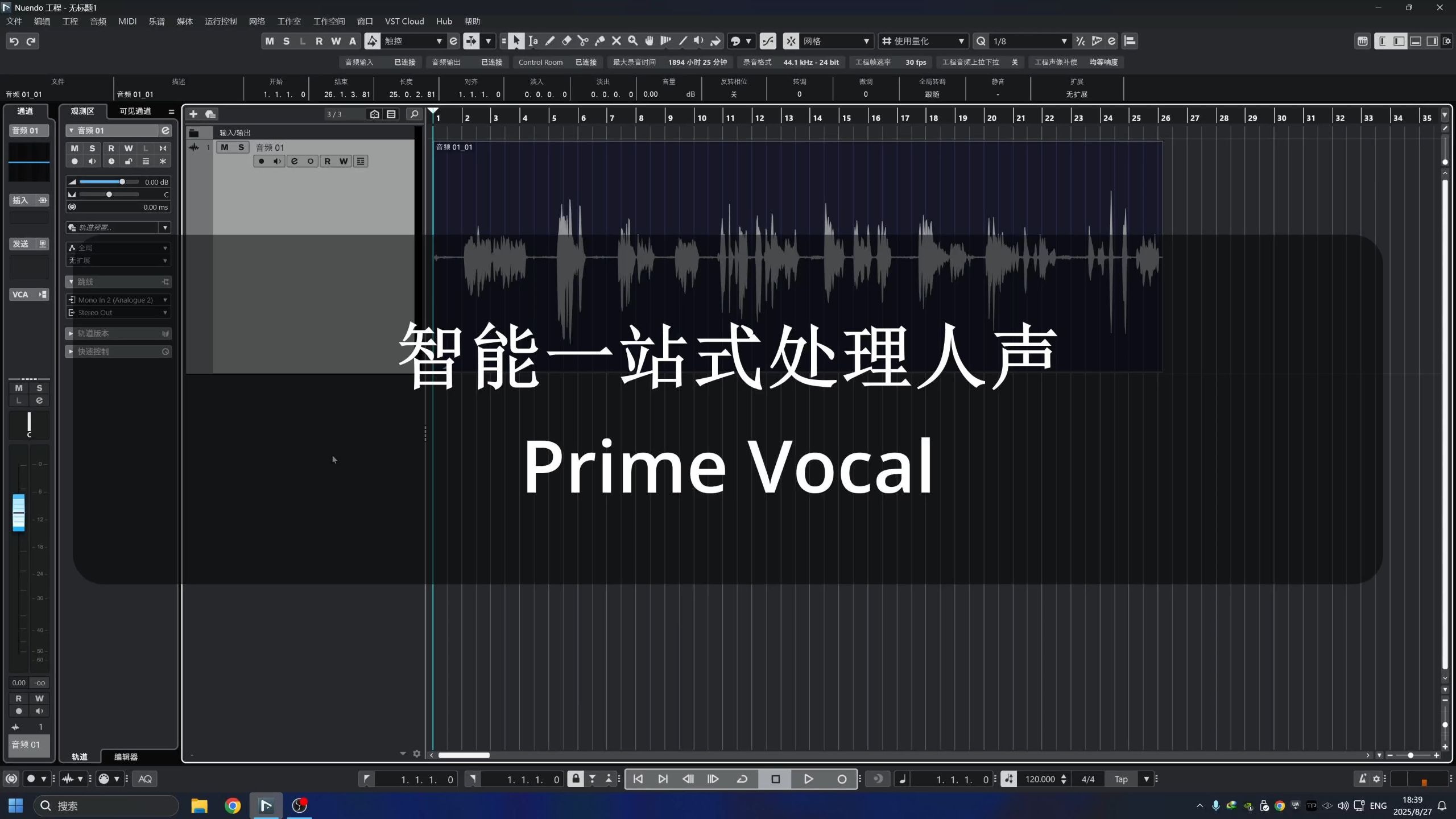1456x819 pixels.
Task: Click the inspector pan slider for 音频 01
Action: 109,195
